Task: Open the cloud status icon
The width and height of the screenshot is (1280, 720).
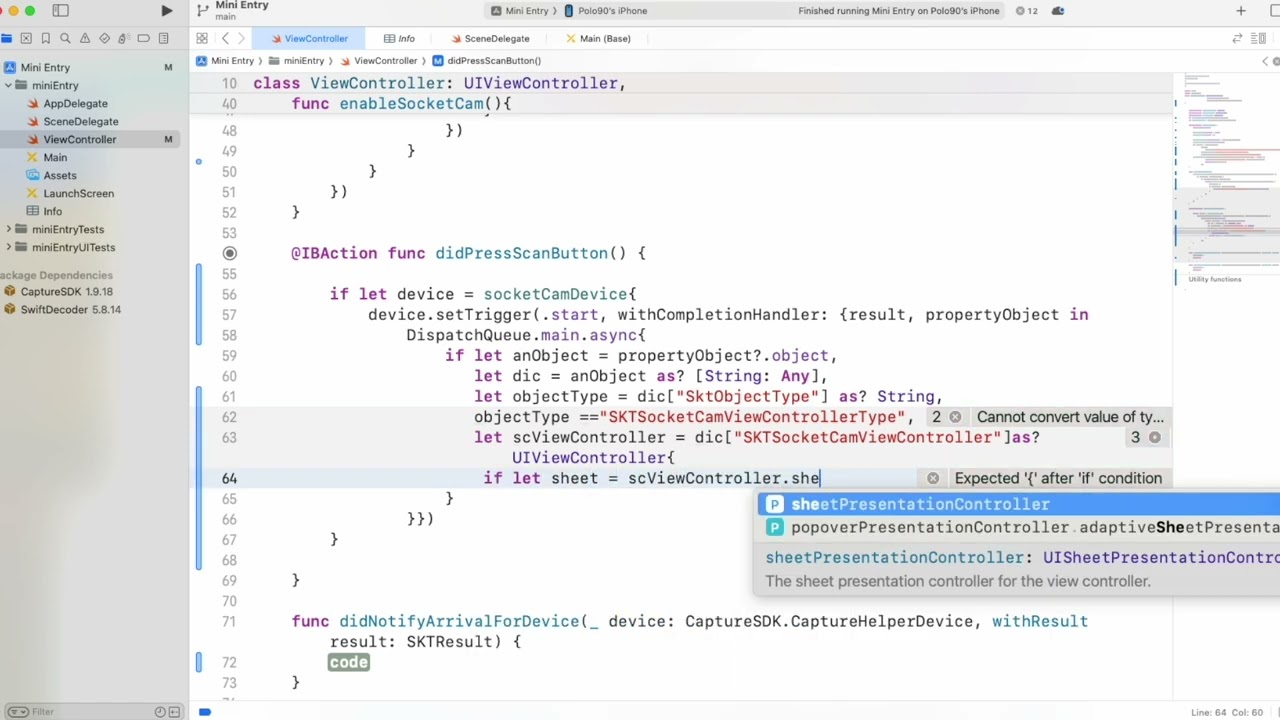Action: click(x=1058, y=11)
